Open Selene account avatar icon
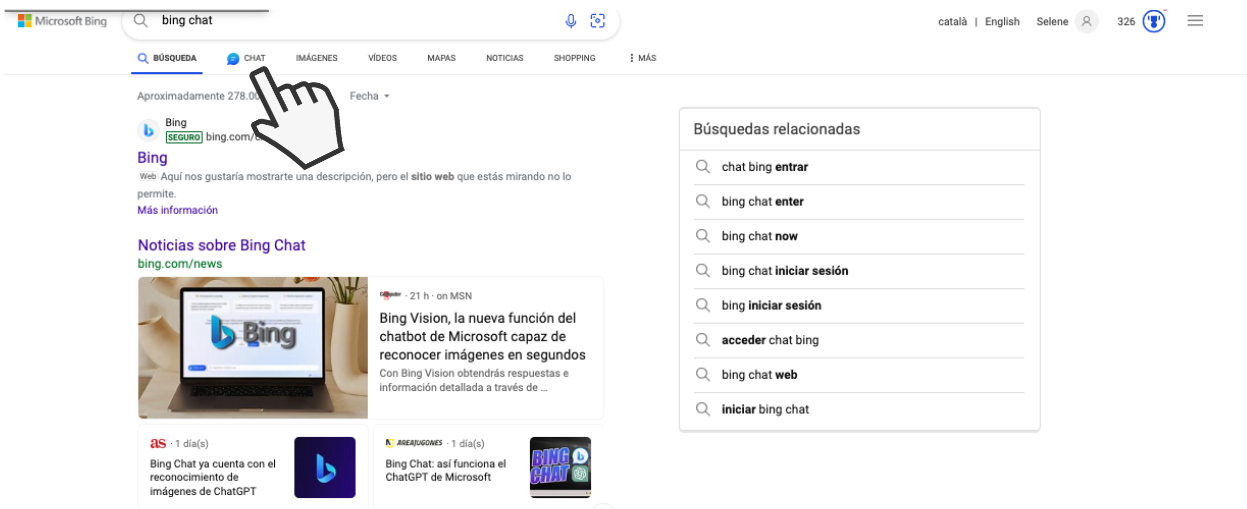 point(1087,21)
